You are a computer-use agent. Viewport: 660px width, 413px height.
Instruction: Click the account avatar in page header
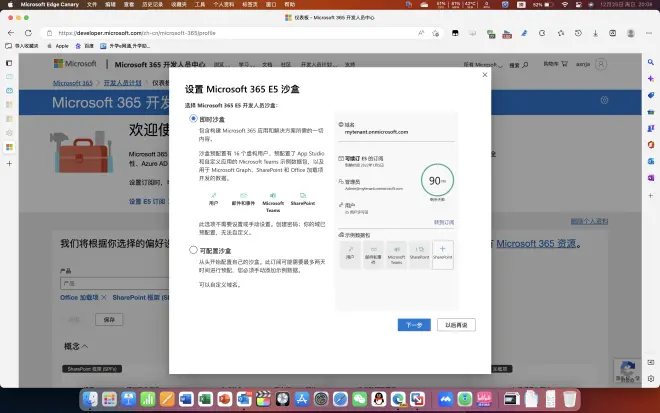pyautogui.click(x=601, y=64)
